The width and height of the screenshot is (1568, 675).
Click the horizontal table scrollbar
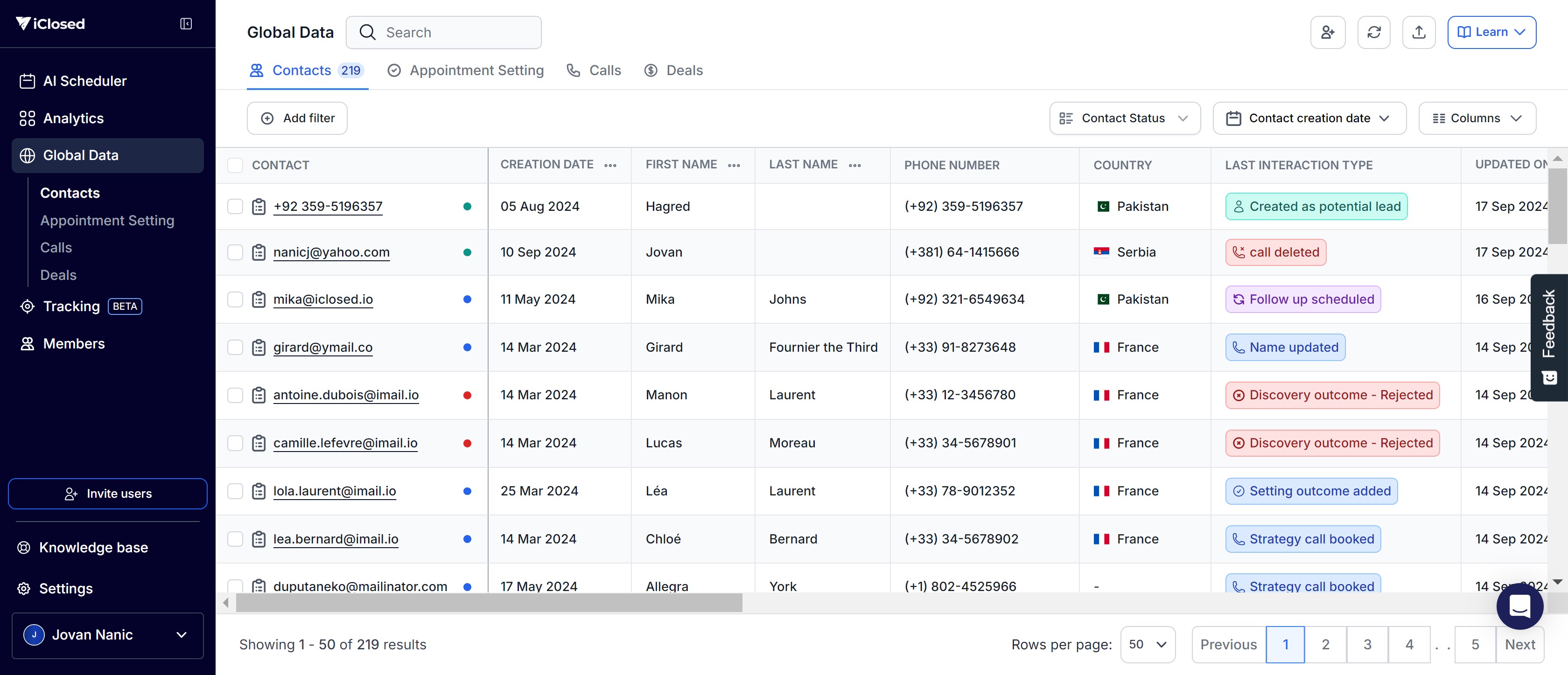click(x=489, y=603)
